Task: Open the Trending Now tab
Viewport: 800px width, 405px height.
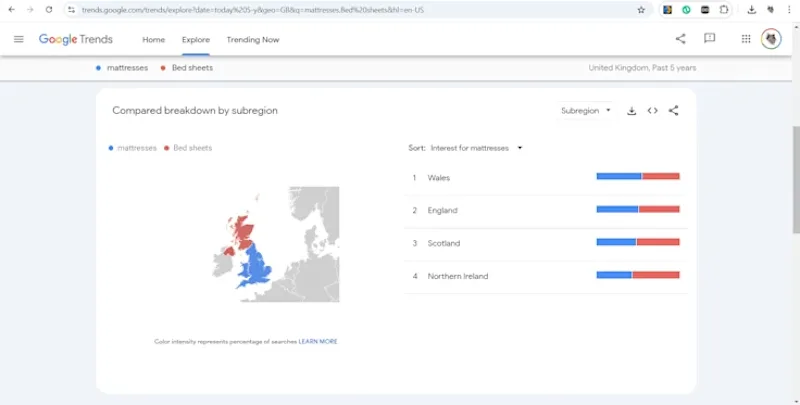Action: pos(253,39)
